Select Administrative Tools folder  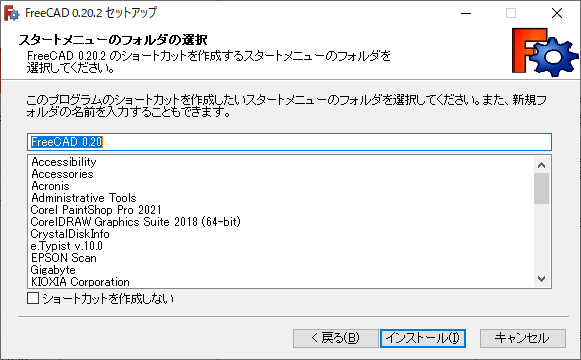84,198
